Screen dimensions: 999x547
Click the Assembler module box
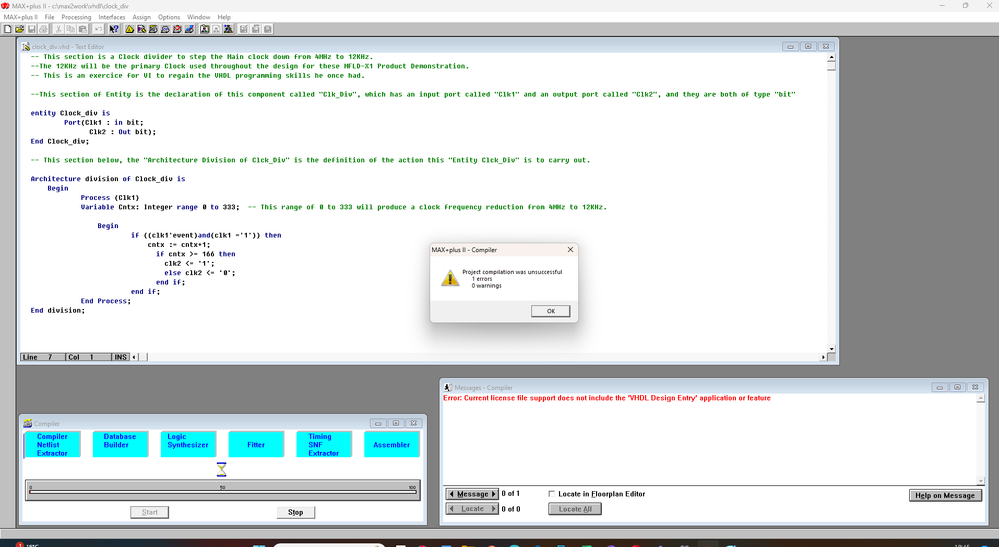tap(391, 445)
